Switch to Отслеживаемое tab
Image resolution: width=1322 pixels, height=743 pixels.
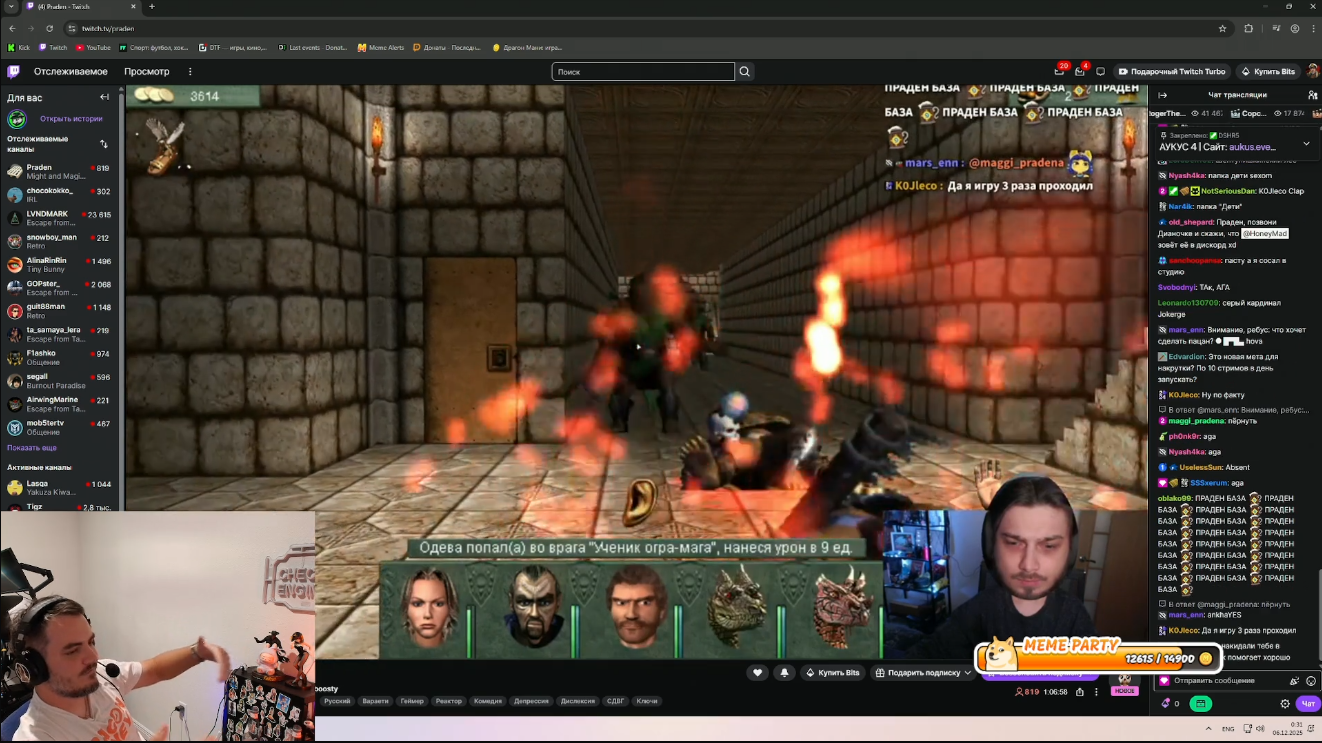[x=71, y=72]
